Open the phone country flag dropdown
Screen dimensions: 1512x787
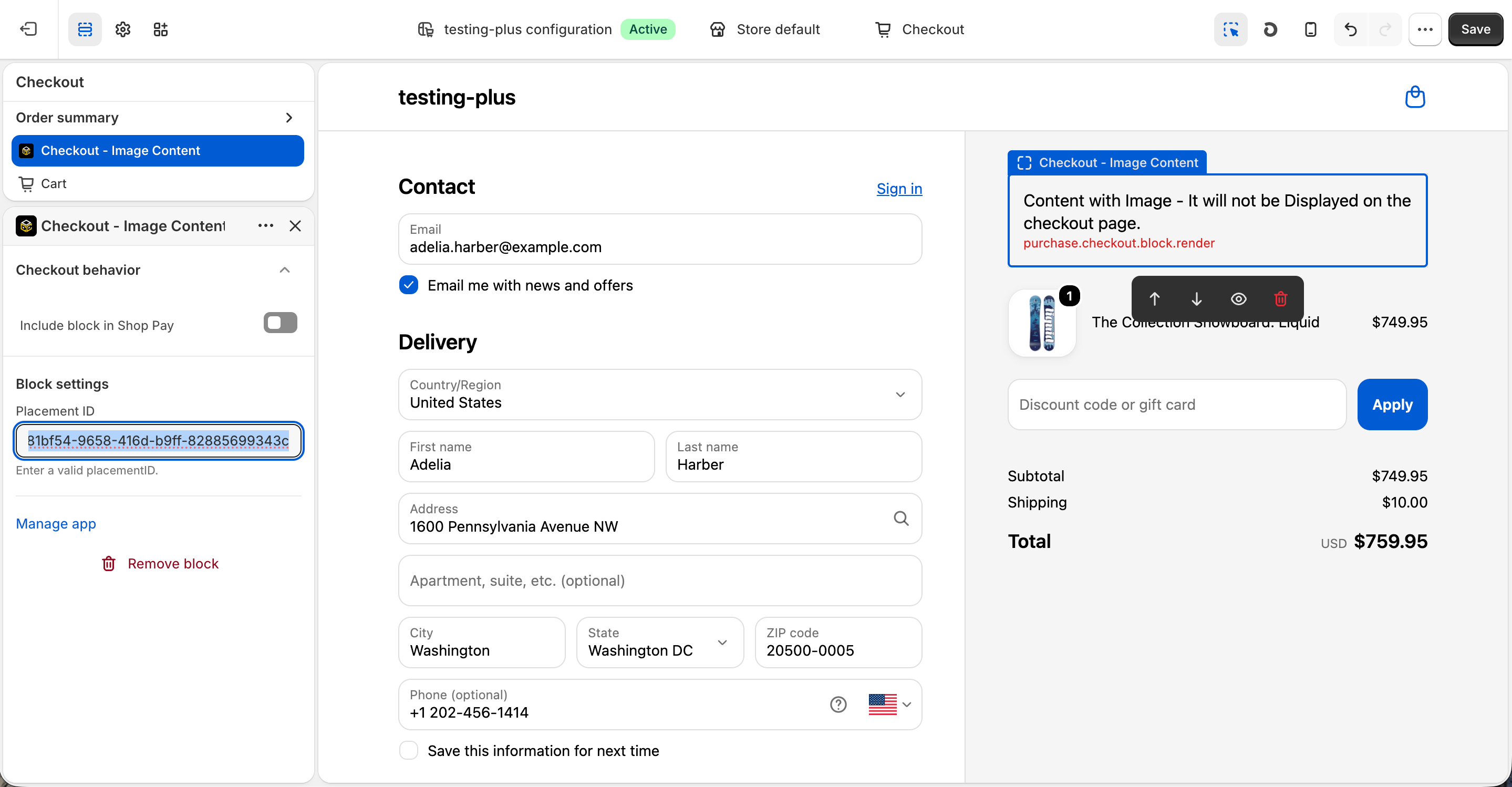click(890, 704)
